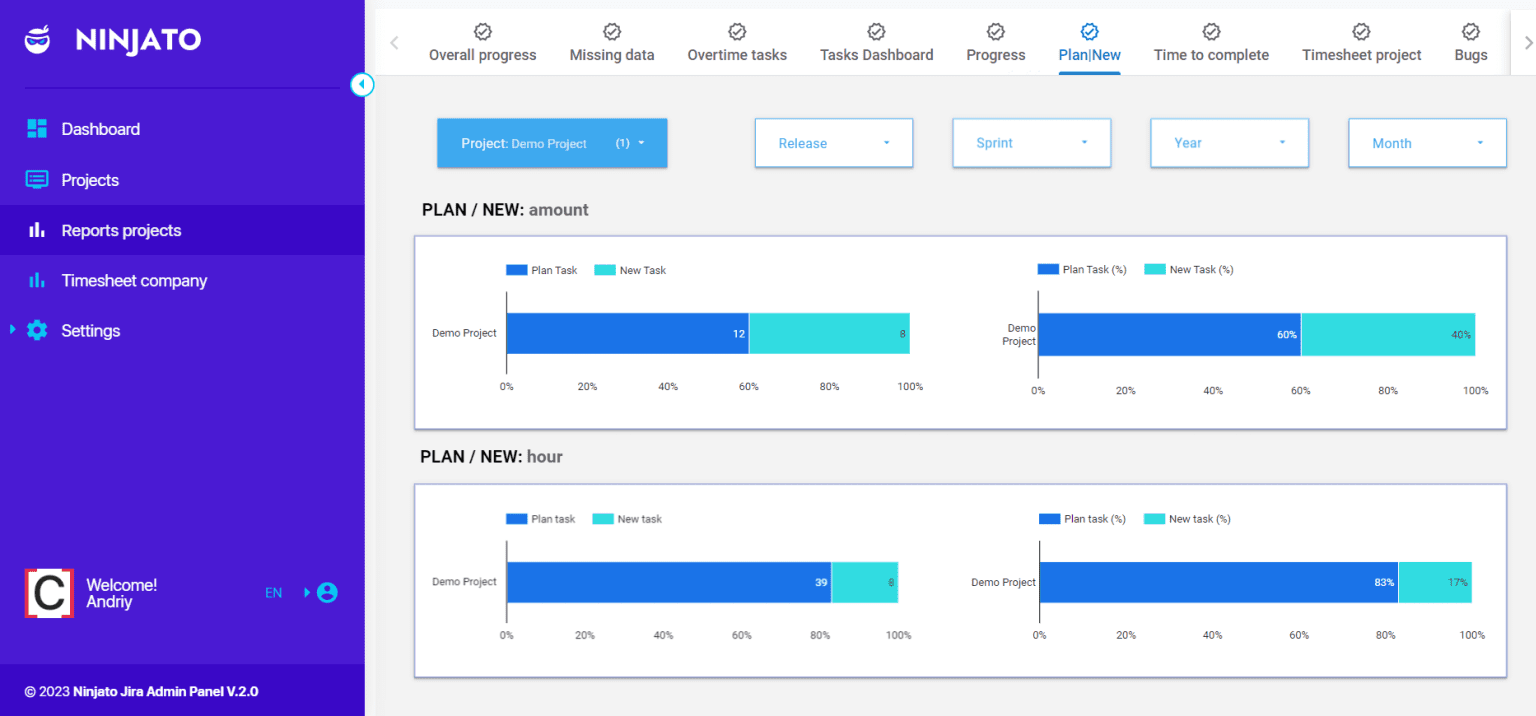The image size is (1536, 716).
Task: Click the checkmark badge above Overall progress
Action: 482,31
